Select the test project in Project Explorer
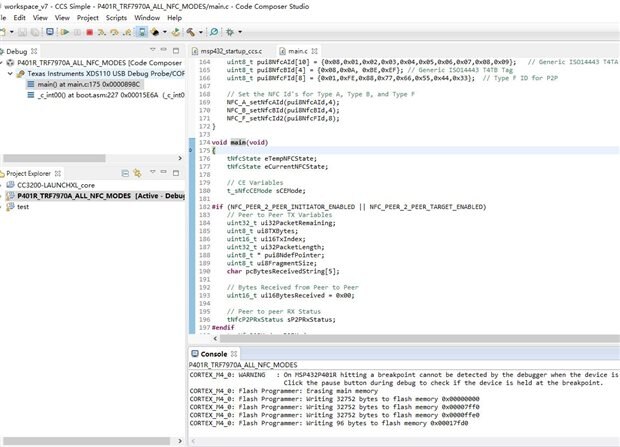The image size is (620, 447). pyautogui.click(x=22, y=207)
